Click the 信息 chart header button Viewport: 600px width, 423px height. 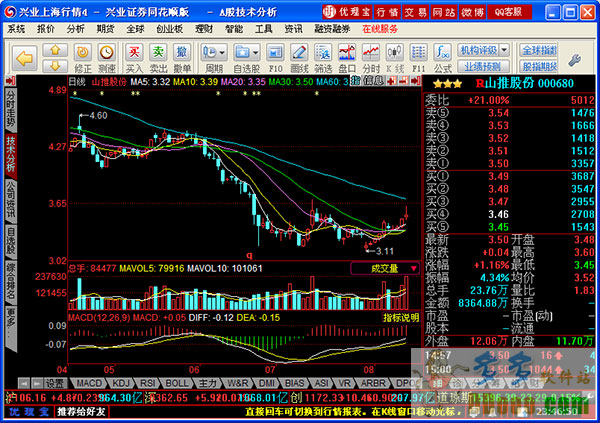373,81
